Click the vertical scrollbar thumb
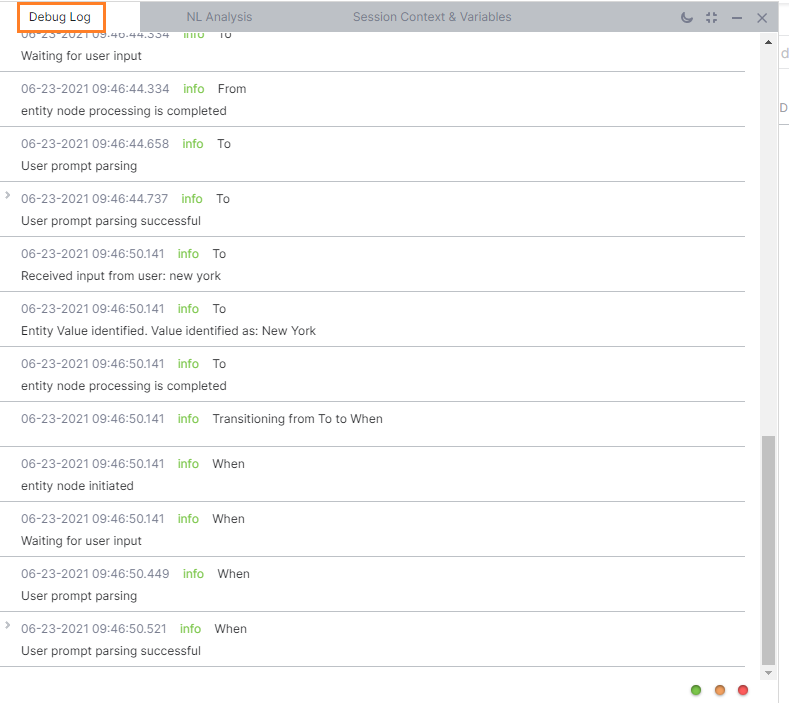The height and width of the screenshot is (703, 789). click(x=768, y=550)
